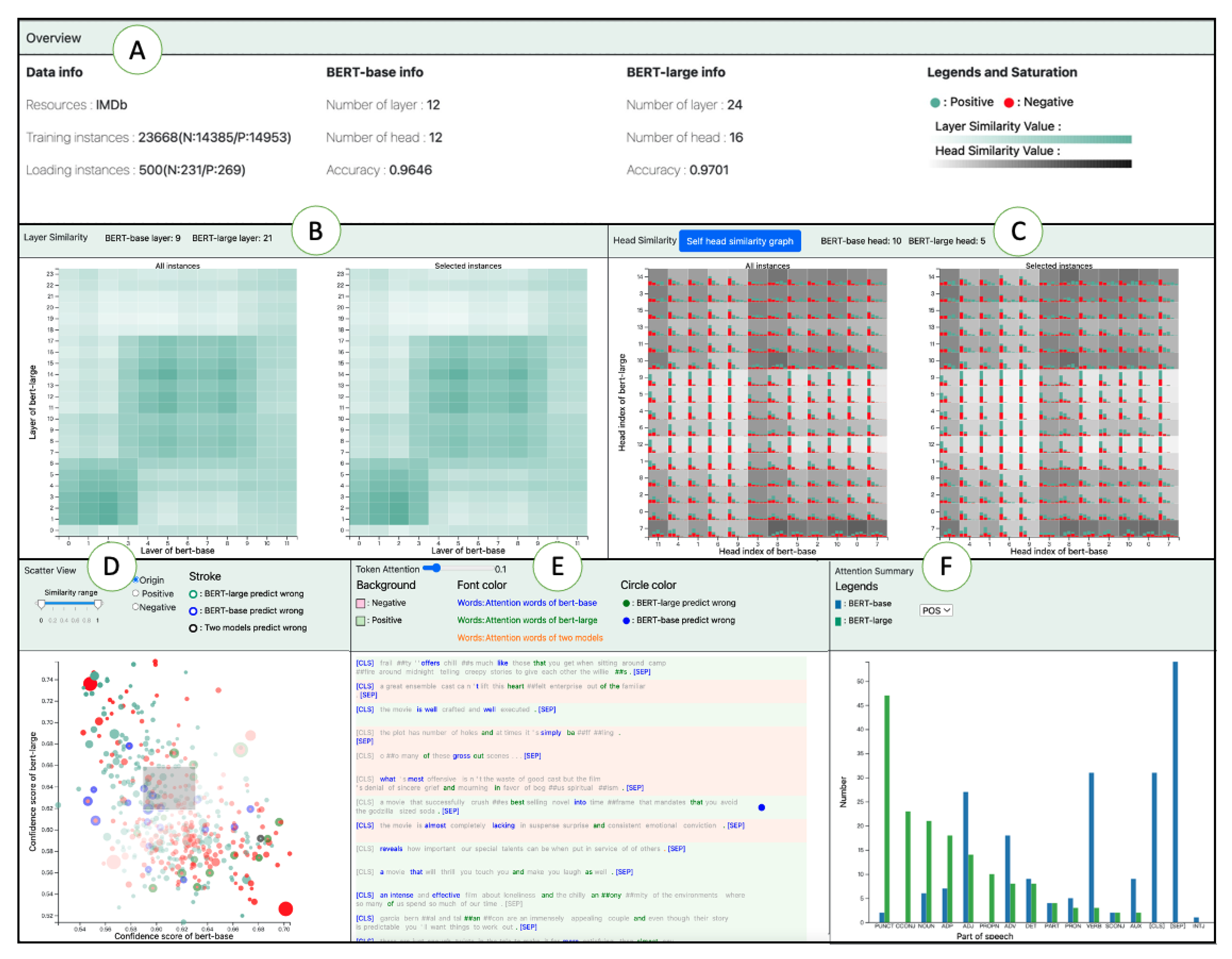The image size is (1232, 959).
Task: Click the green BERT-large predict wrong stroke icon
Action: point(193,594)
